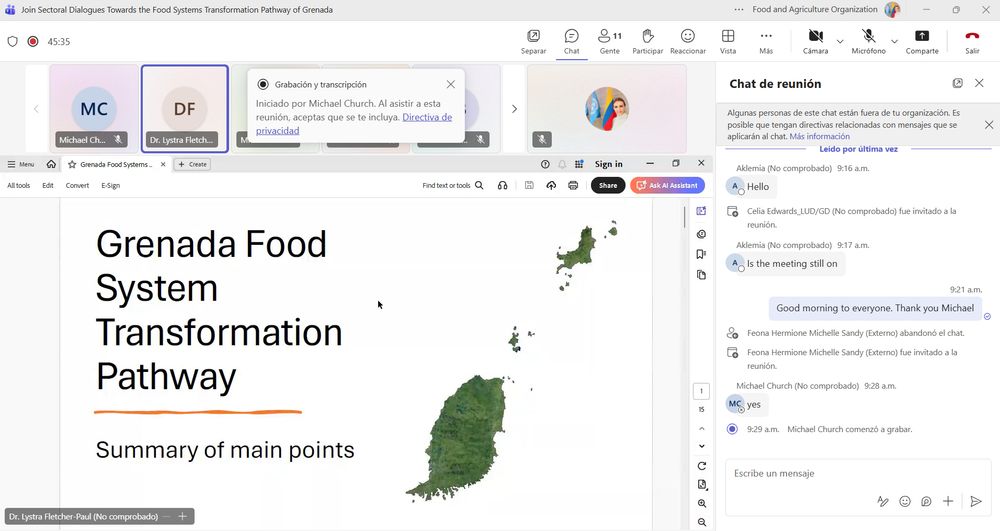
Task: Open the Gente participants list
Action: (x=610, y=42)
